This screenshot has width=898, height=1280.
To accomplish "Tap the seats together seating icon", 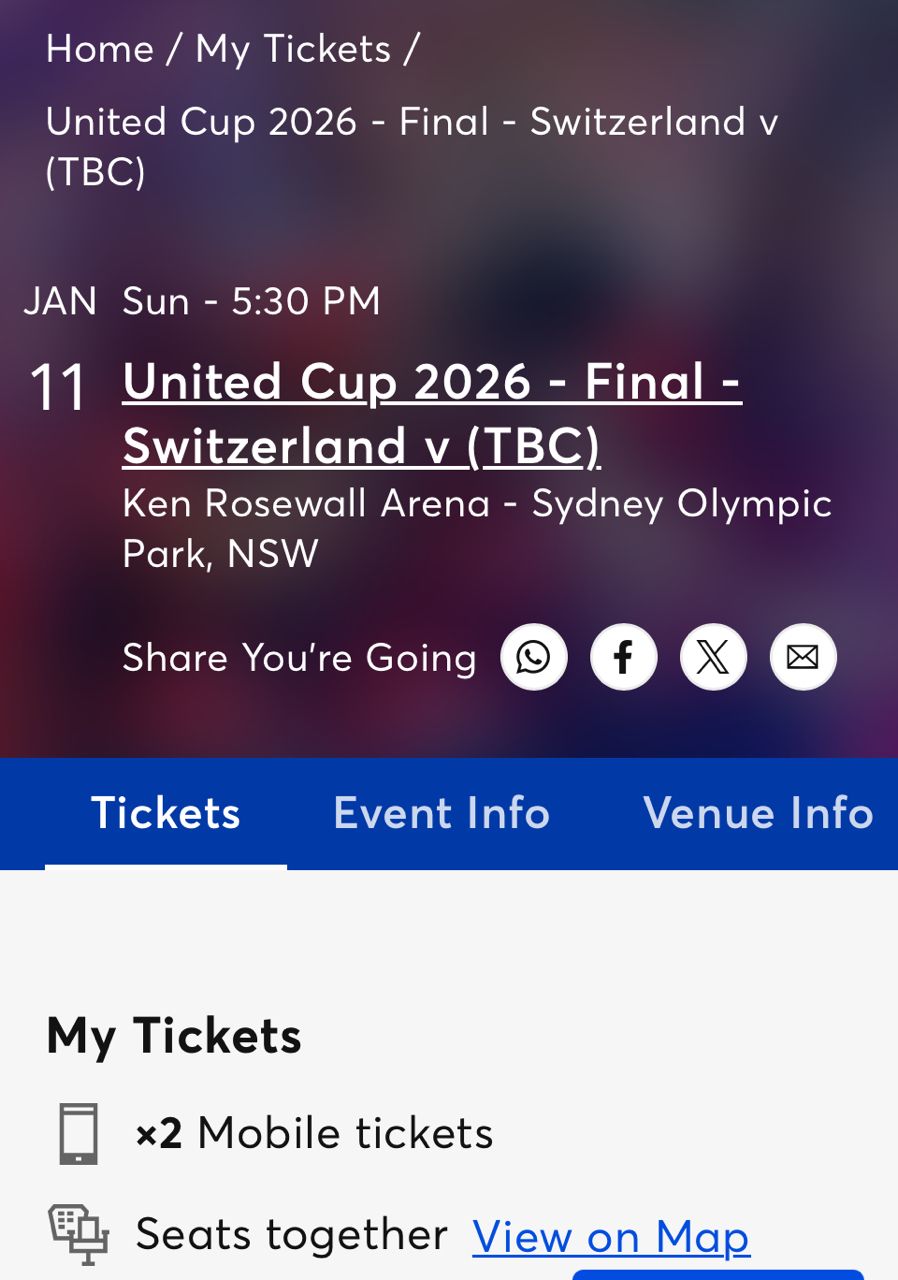I will point(78,1235).
